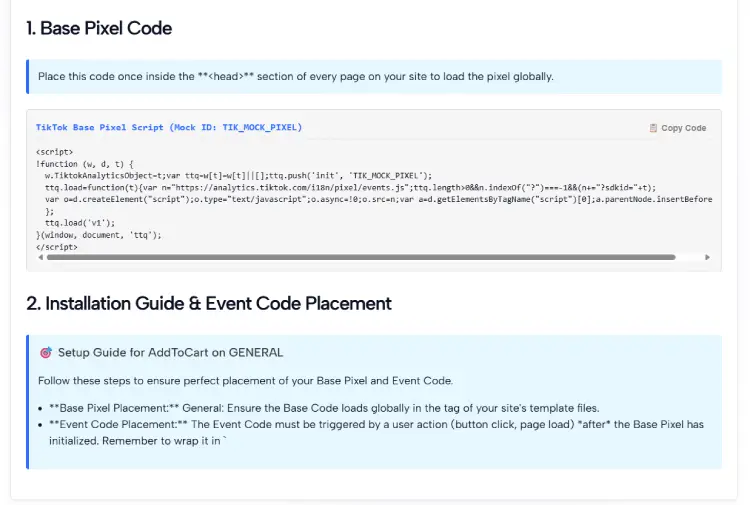Click the Base Pixel Placement bullet item
Image resolution: width=750 pixels, height=505 pixels.
tap(324, 408)
